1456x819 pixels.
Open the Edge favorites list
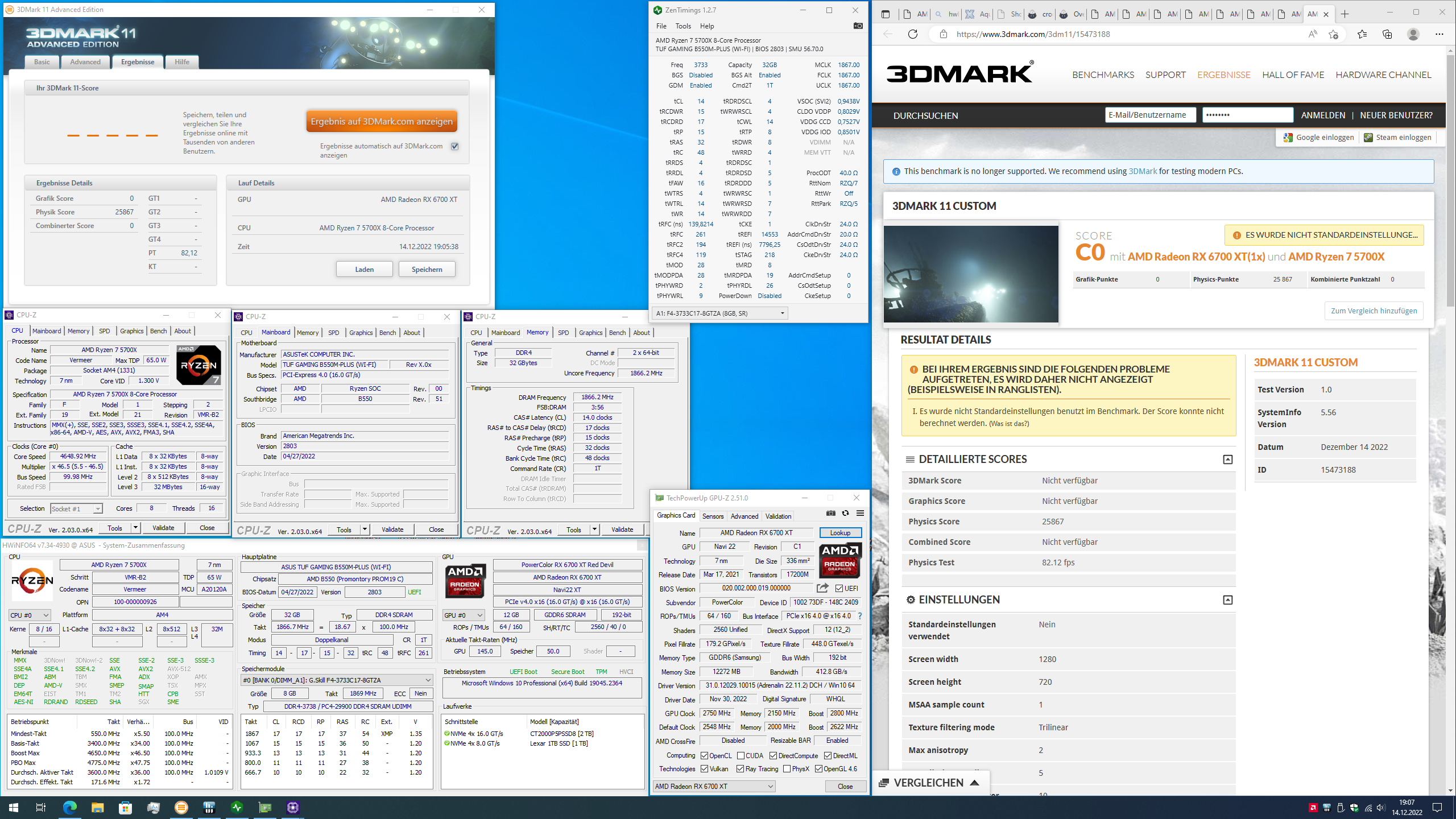1362,34
